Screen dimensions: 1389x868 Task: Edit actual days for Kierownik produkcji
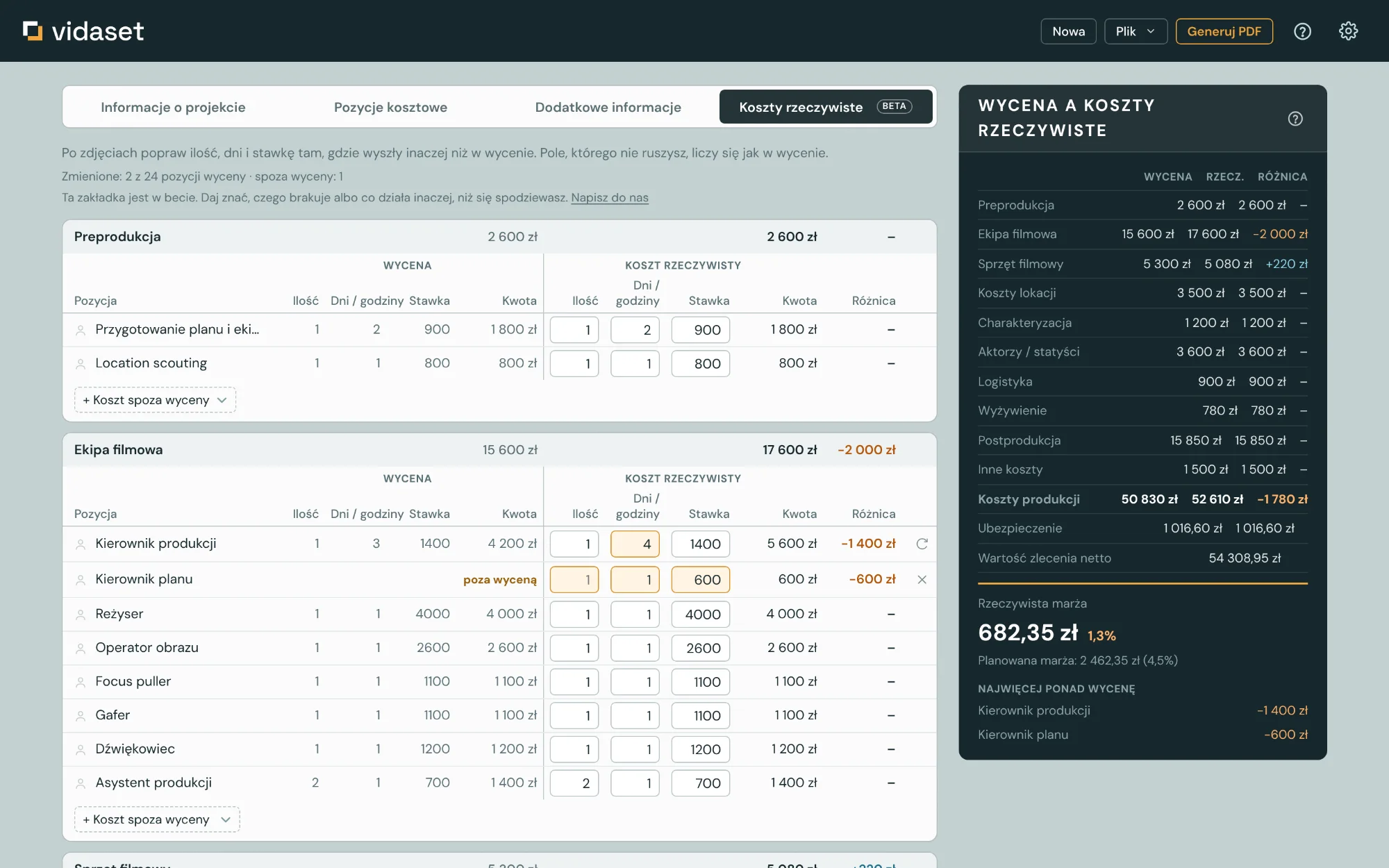coord(635,544)
